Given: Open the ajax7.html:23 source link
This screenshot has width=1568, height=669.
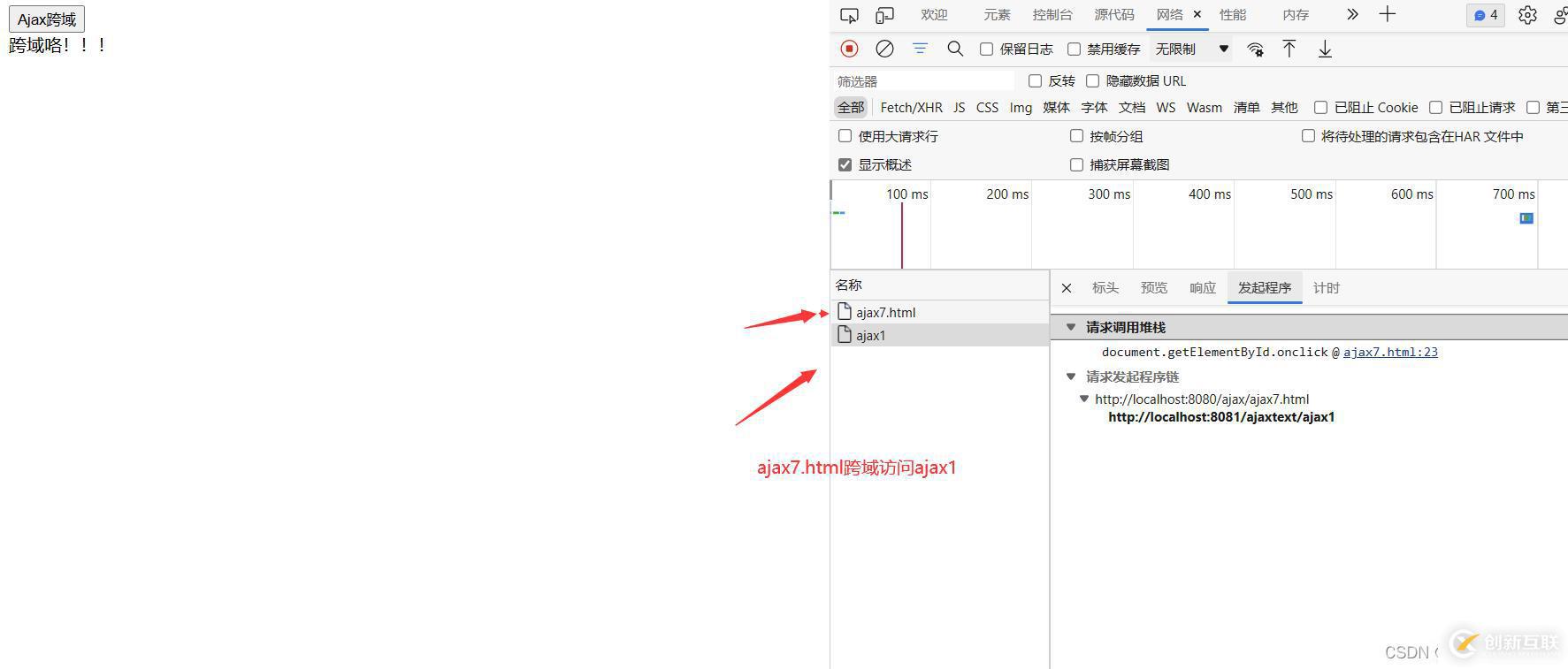Looking at the screenshot, I should point(1390,352).
